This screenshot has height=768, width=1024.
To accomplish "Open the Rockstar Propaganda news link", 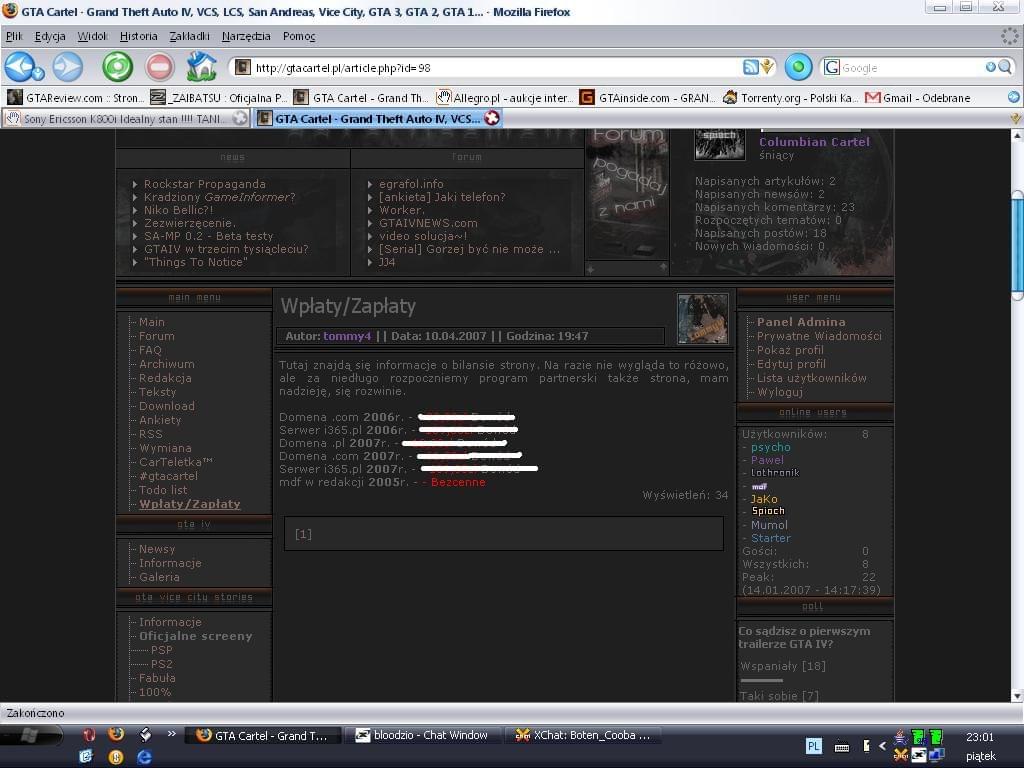I will [x=204, y=184].
